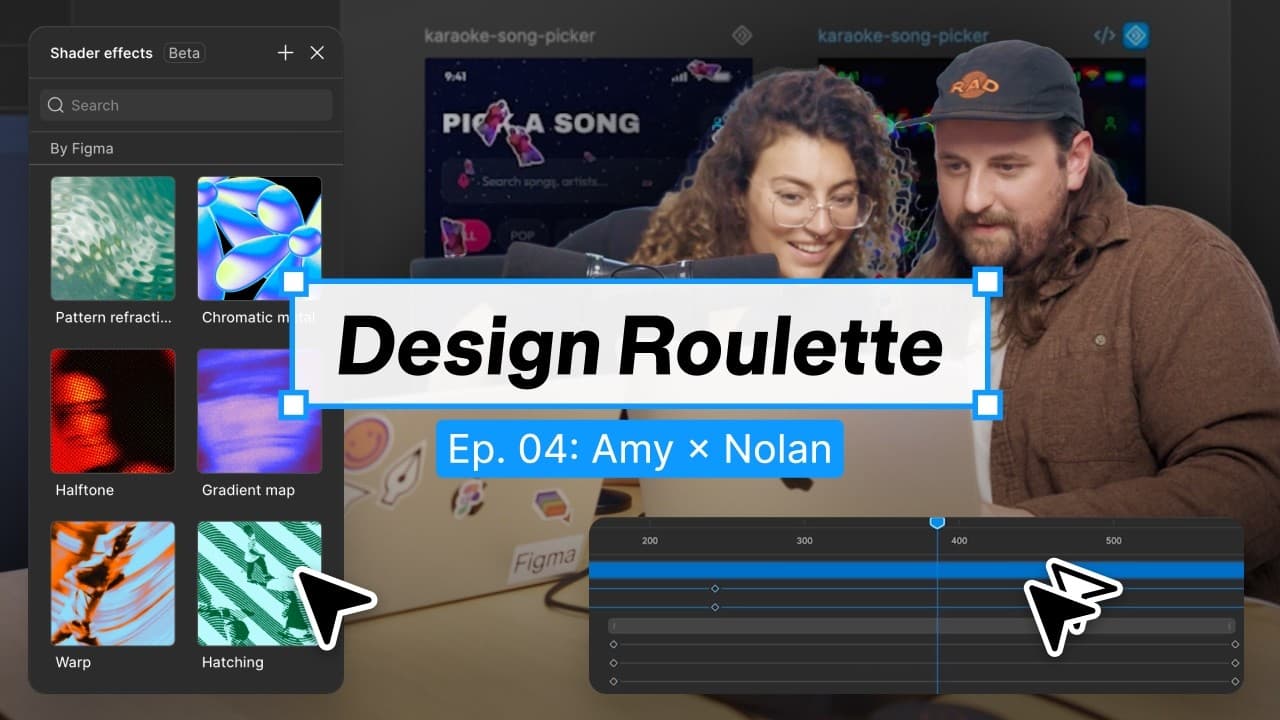
Task: Click the blue timeline playhead marker
Action: coord(937,523)
